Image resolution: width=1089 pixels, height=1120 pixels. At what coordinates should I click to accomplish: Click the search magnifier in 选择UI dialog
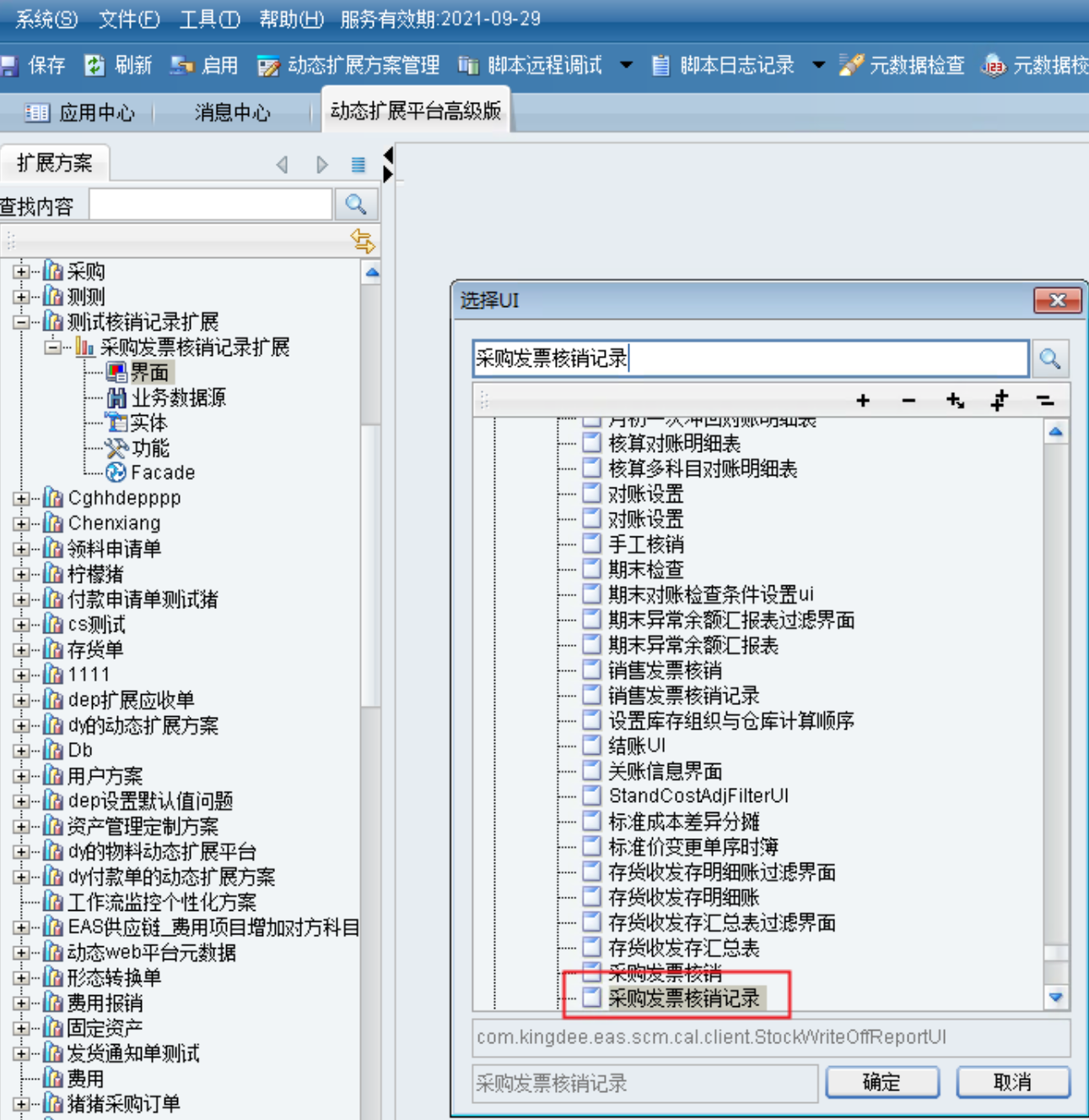coord(1049,359)
